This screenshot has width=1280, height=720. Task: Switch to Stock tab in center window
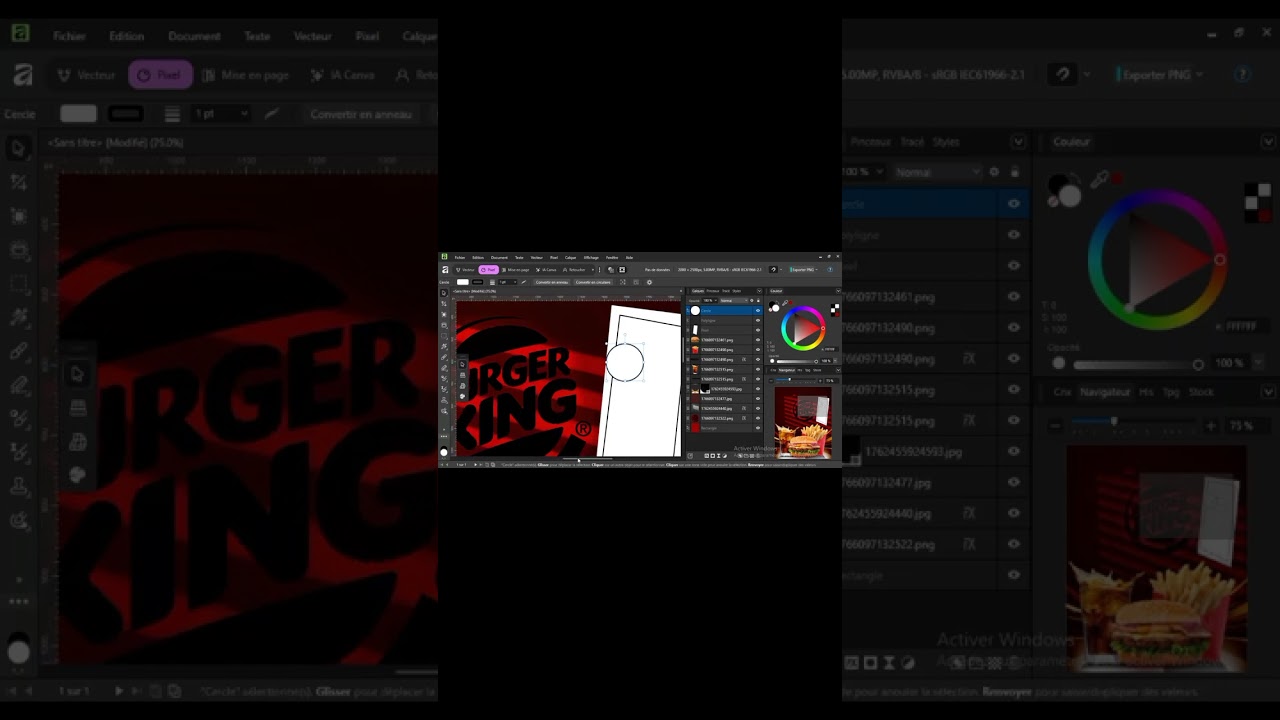(x=817, y=370)
